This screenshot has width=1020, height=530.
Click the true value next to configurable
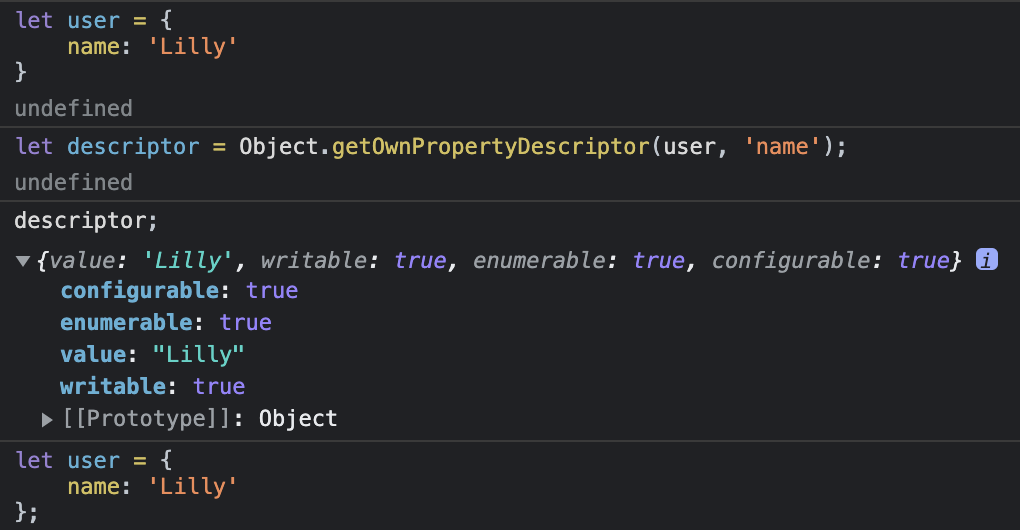coord(272,290)
